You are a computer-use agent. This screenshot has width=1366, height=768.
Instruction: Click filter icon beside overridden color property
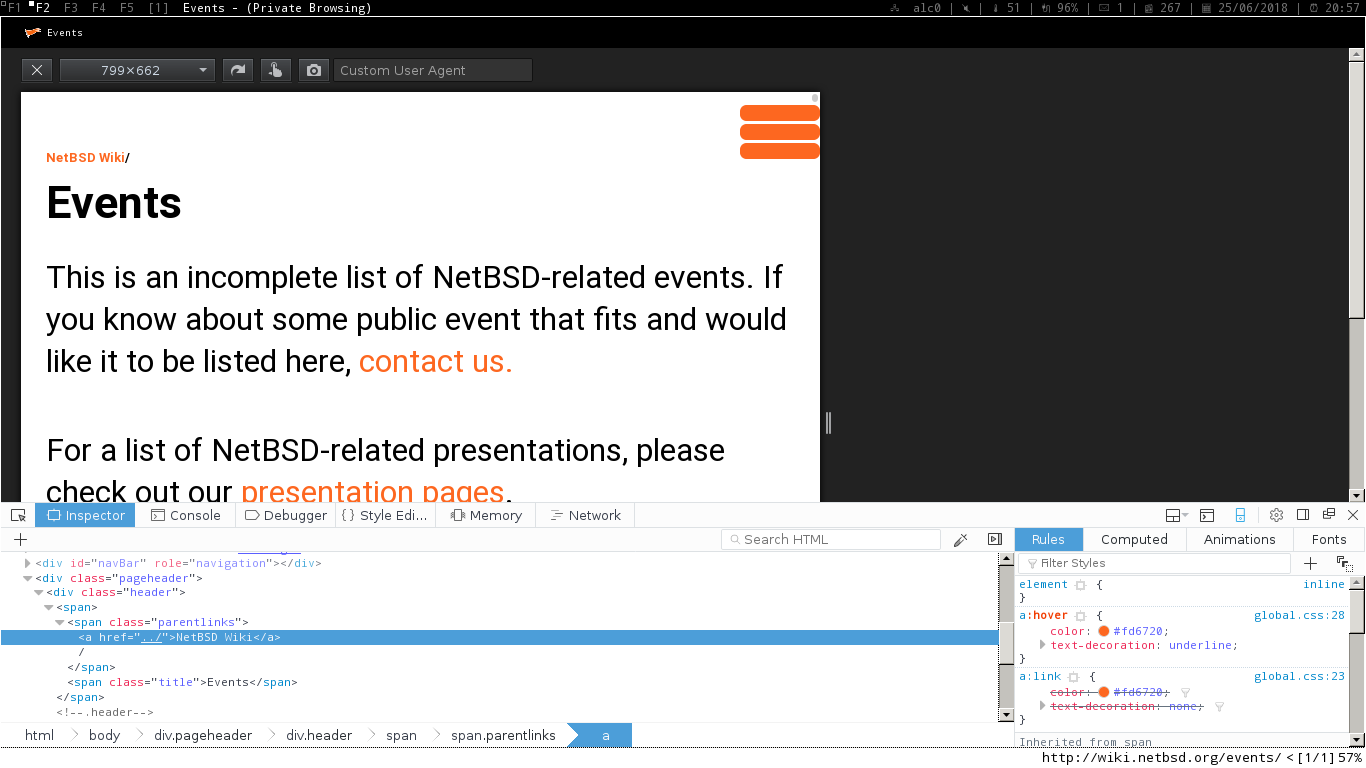(1185, 692)
